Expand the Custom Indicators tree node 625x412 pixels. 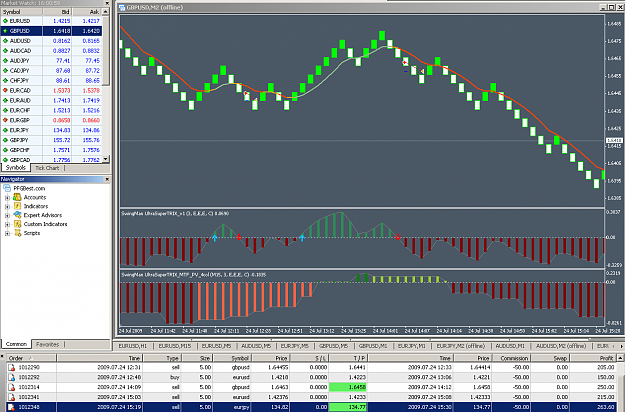click(7, 224)
